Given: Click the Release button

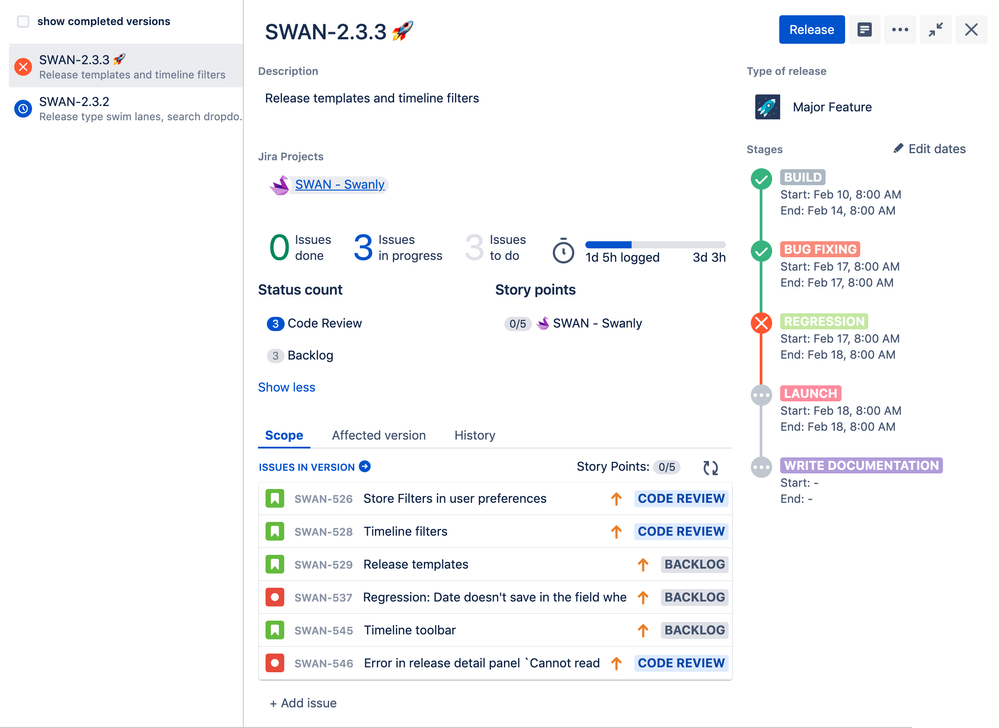Looking at the screenshot, I should (x=811, y=29).
